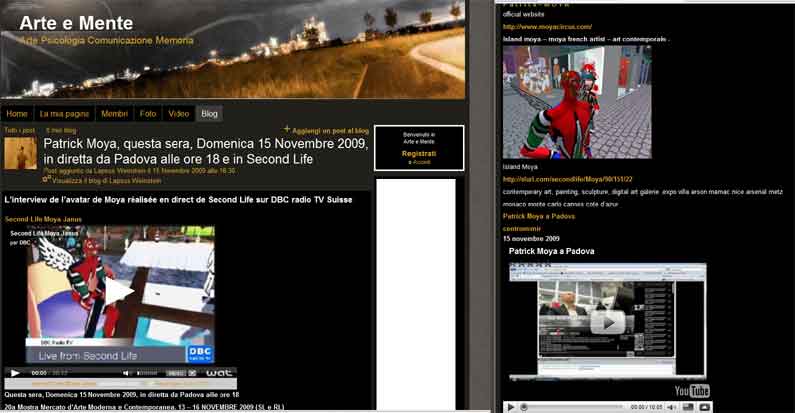Image resolution: width=795 pixels, height=413 pixels.
Task: Click the plus icon beside Aggiungi un post
Action: click(x=287, y=129)
